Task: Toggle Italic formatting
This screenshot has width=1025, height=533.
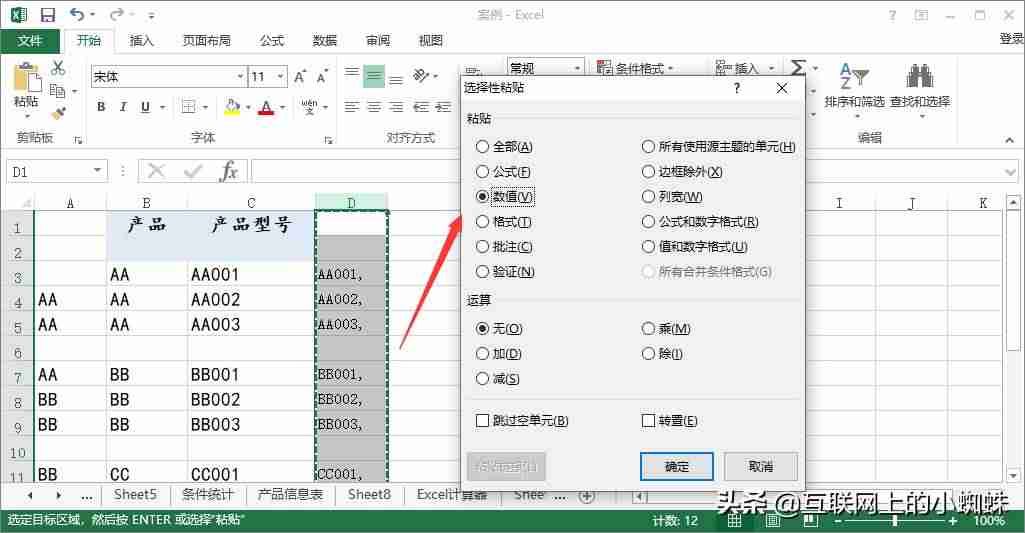Action: click(x=123, y=107)
